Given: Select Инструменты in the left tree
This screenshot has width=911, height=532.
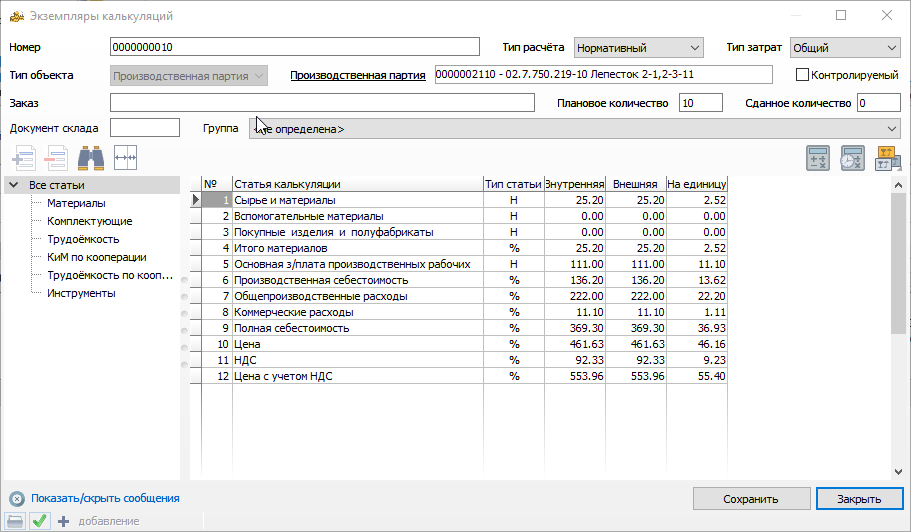Looking at the screenshot, I should tap(81, 293).
